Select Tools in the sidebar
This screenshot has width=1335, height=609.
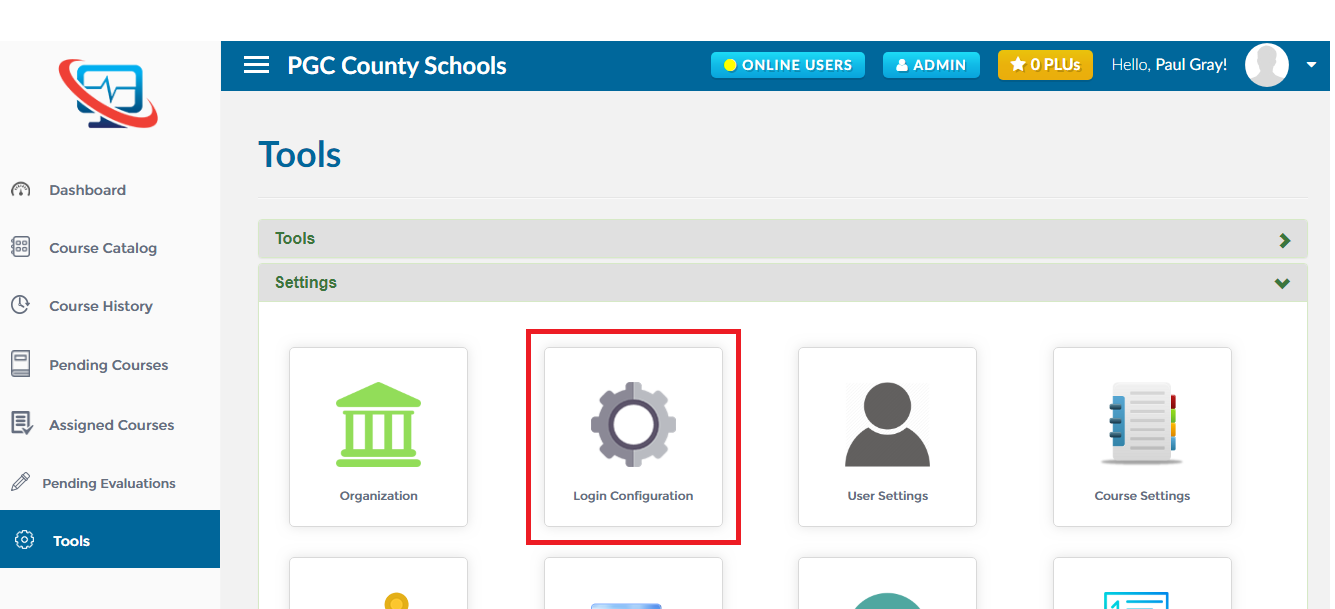pyautogui.click(x=71, y=541)
